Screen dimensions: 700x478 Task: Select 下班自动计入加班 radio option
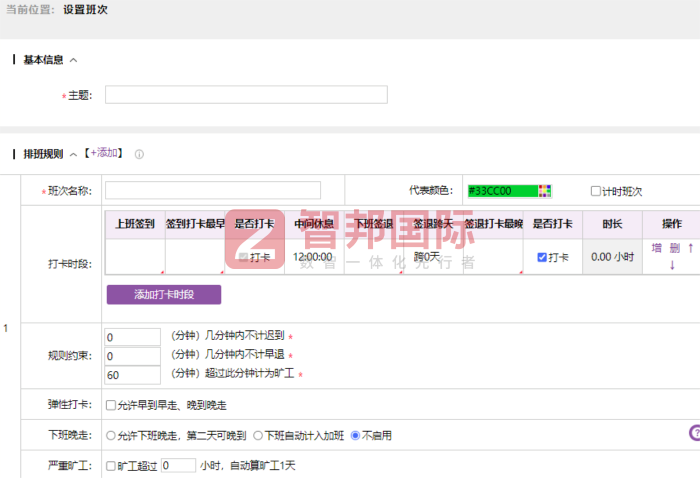point(258,435)
